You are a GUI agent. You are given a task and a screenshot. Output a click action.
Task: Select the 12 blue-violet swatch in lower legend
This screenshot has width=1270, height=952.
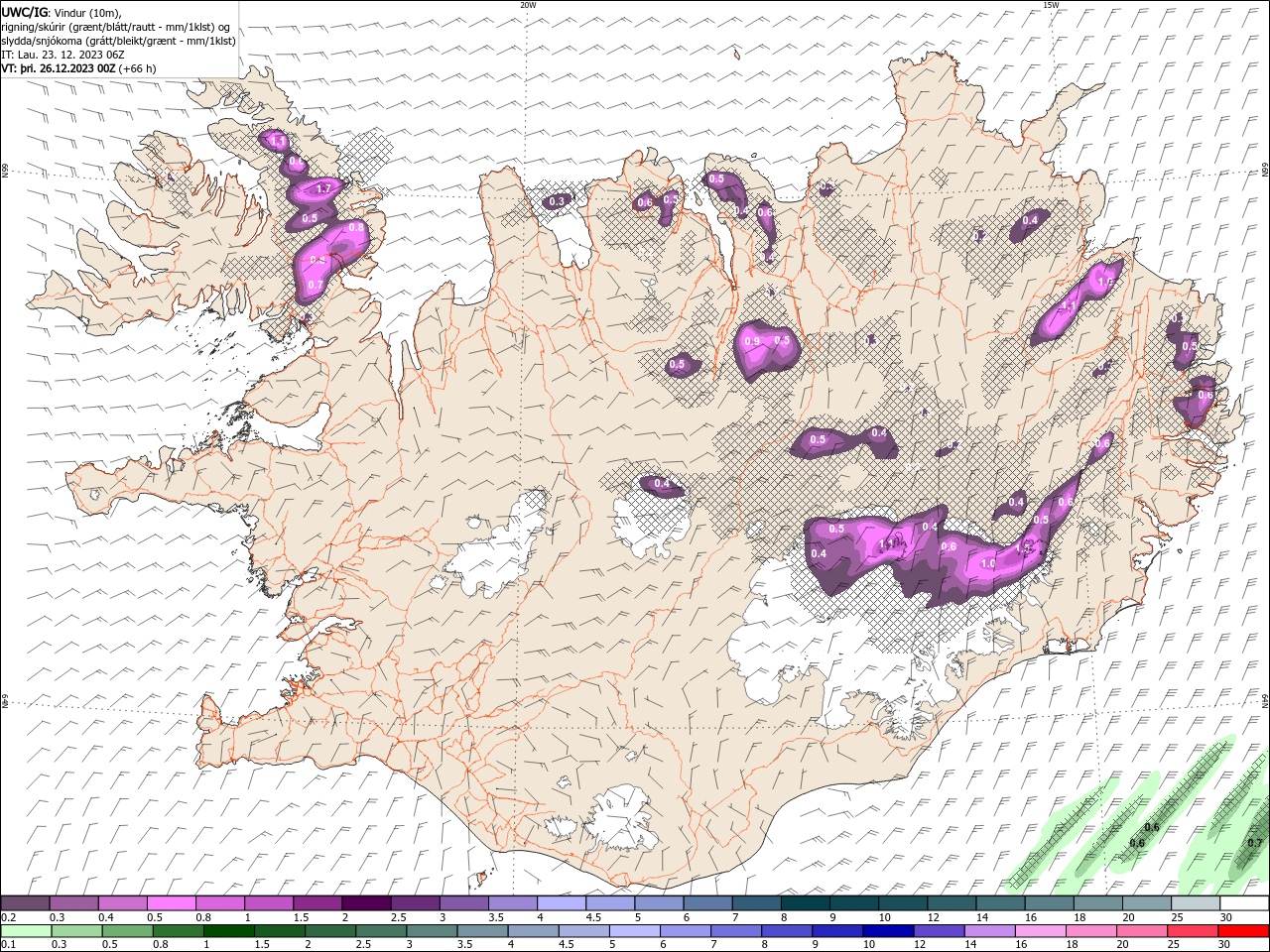939,931
